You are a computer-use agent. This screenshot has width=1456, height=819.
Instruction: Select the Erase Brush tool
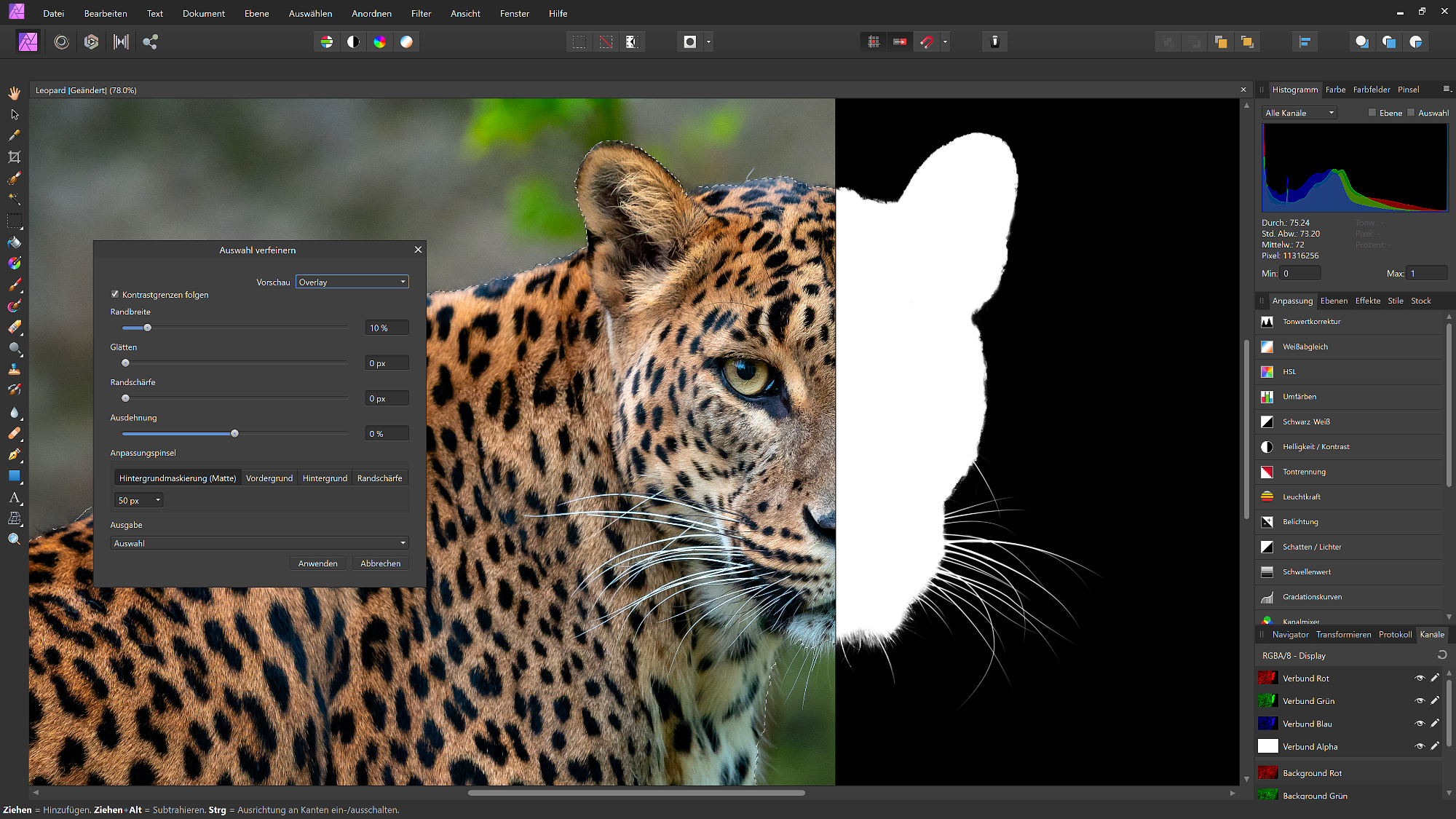[14, 327]
